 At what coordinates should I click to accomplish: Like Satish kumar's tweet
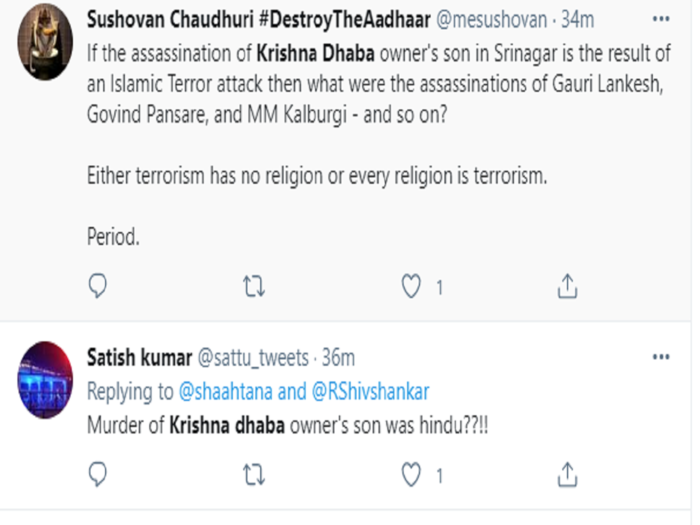click(411, 474)
